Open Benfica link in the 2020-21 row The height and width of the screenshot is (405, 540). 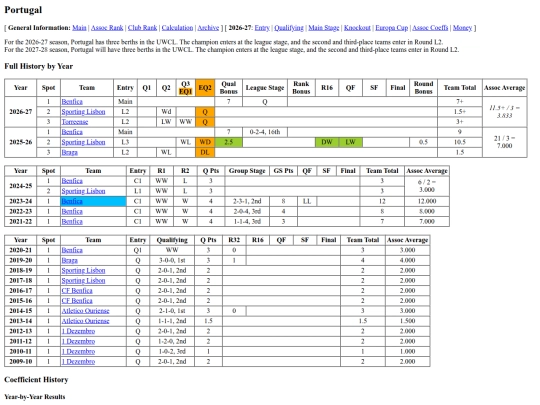click(x=72, y=250)
